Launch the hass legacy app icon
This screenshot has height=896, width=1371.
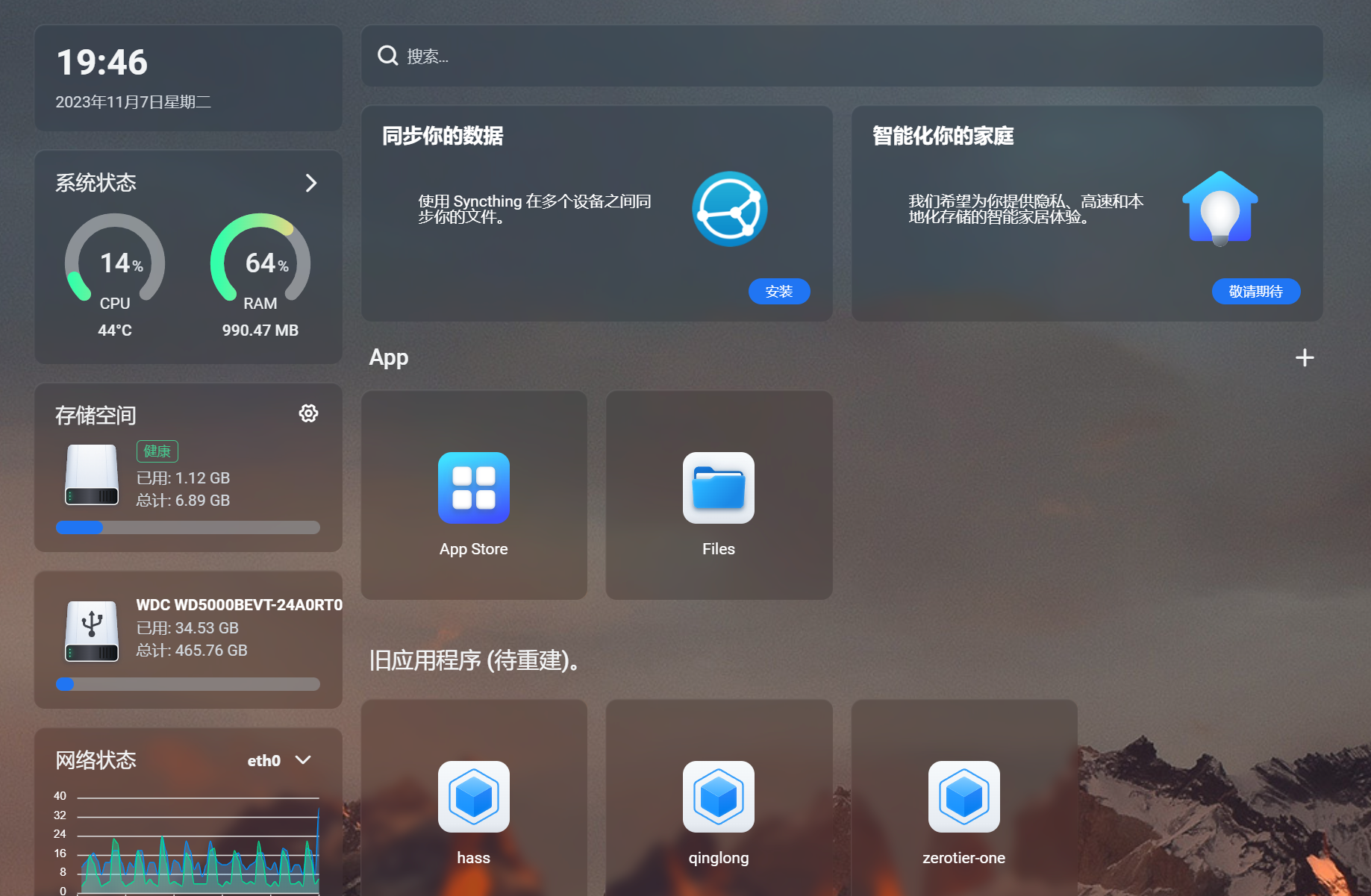click(x=473, y=797)
